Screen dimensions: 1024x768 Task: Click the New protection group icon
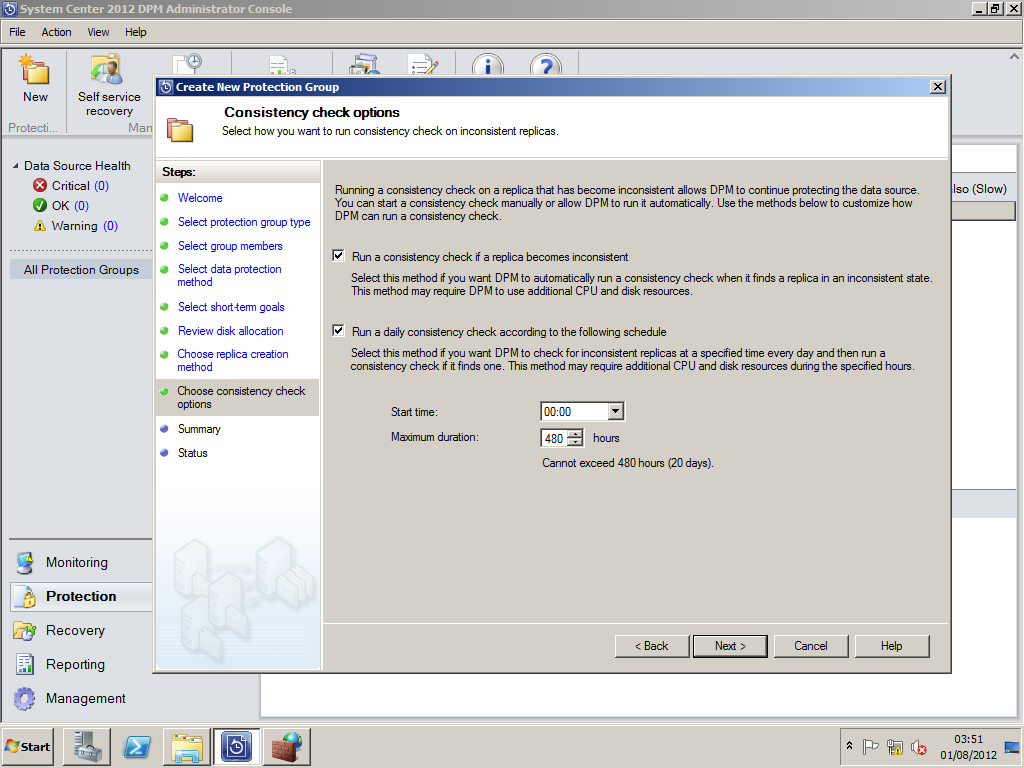[35, 71]
